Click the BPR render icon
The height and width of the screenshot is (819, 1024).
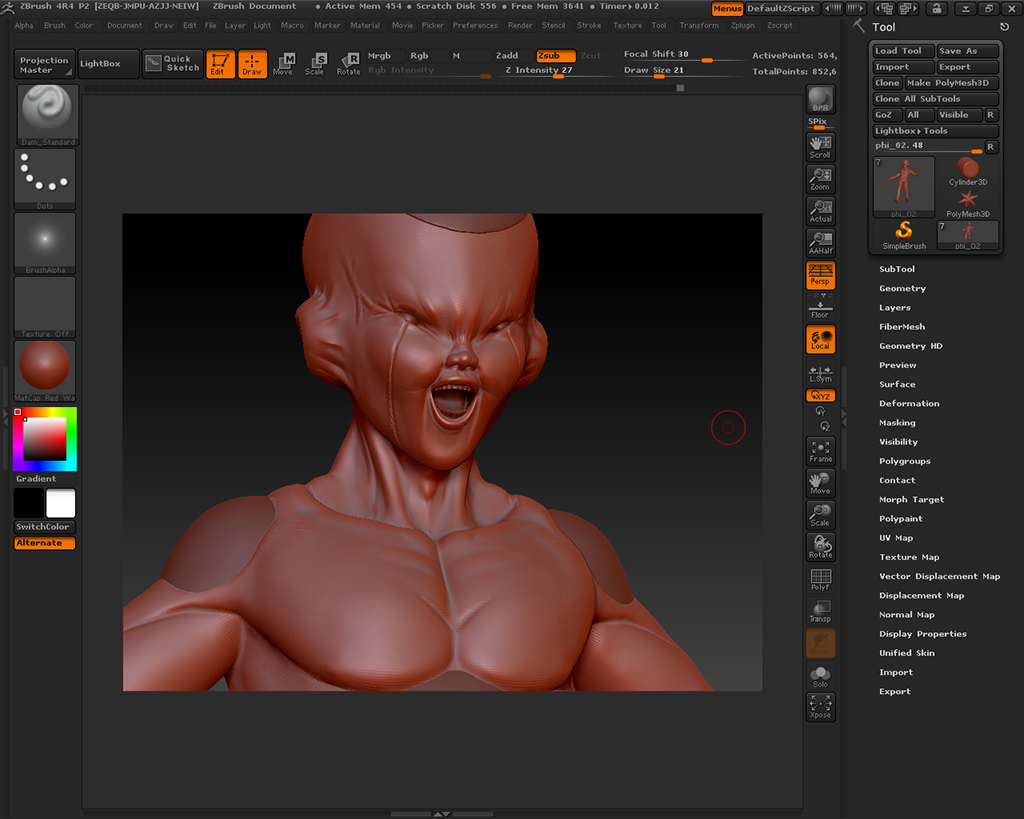coord(820,100)
